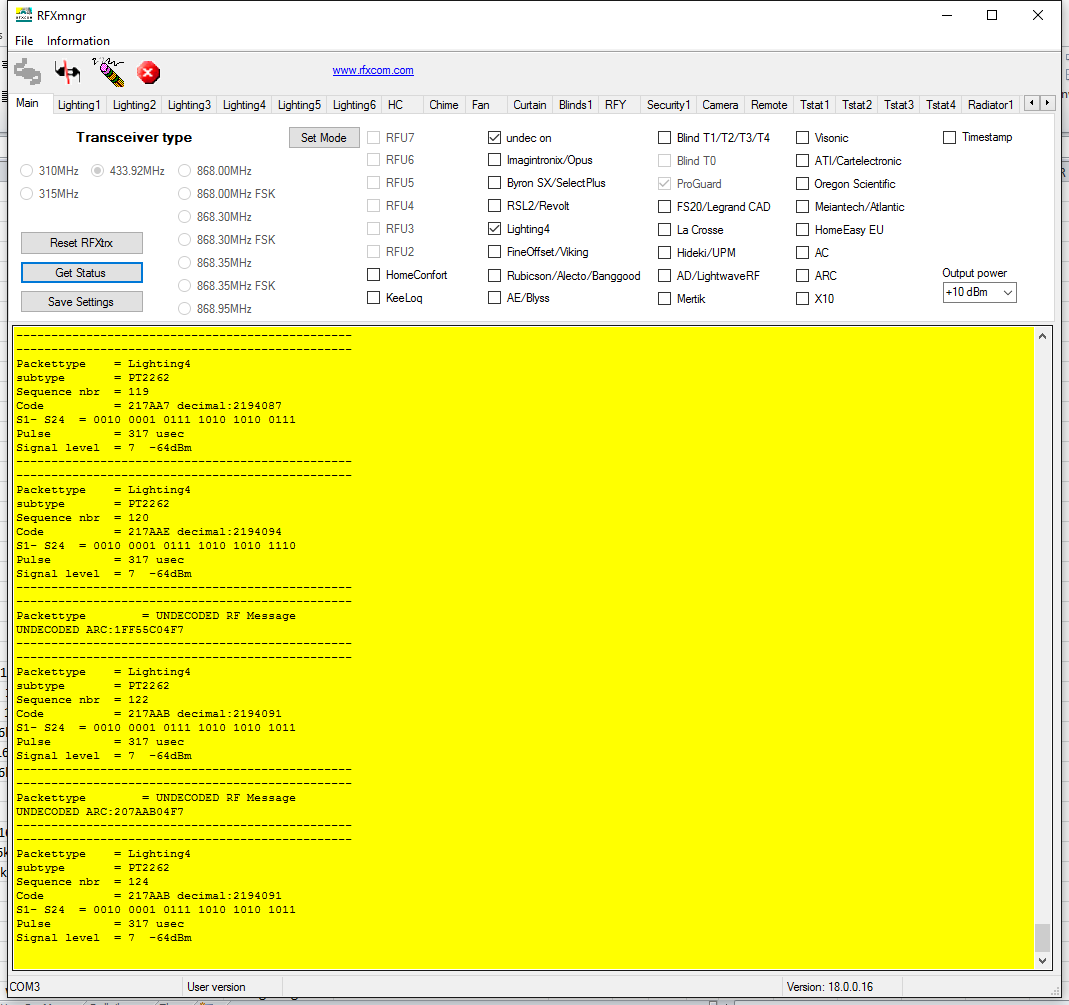Select the 315MHz radio button
The image size is (1069, 1005).
(x=27, y=194)
